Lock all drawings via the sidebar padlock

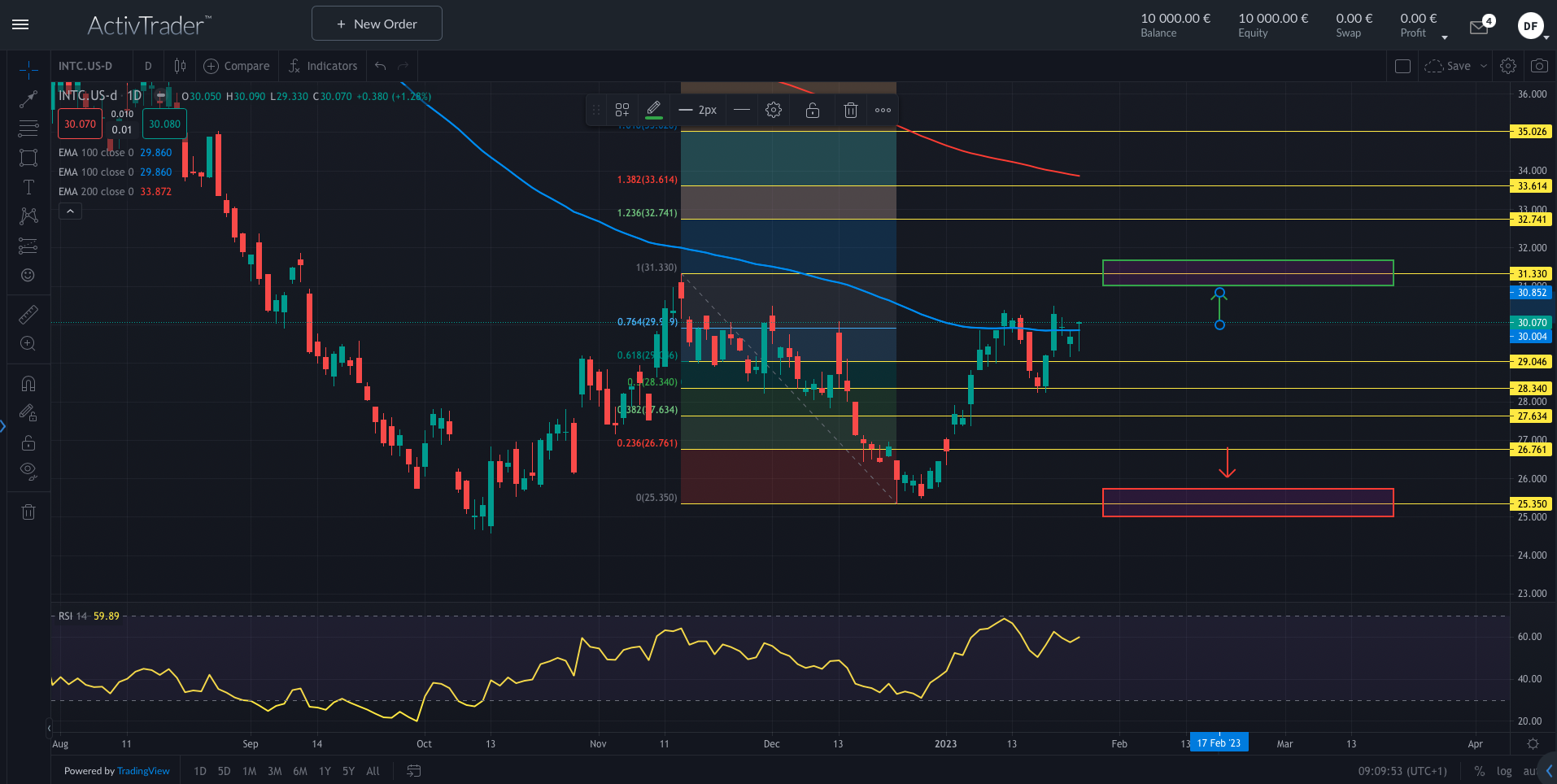(x=28, y=442)
